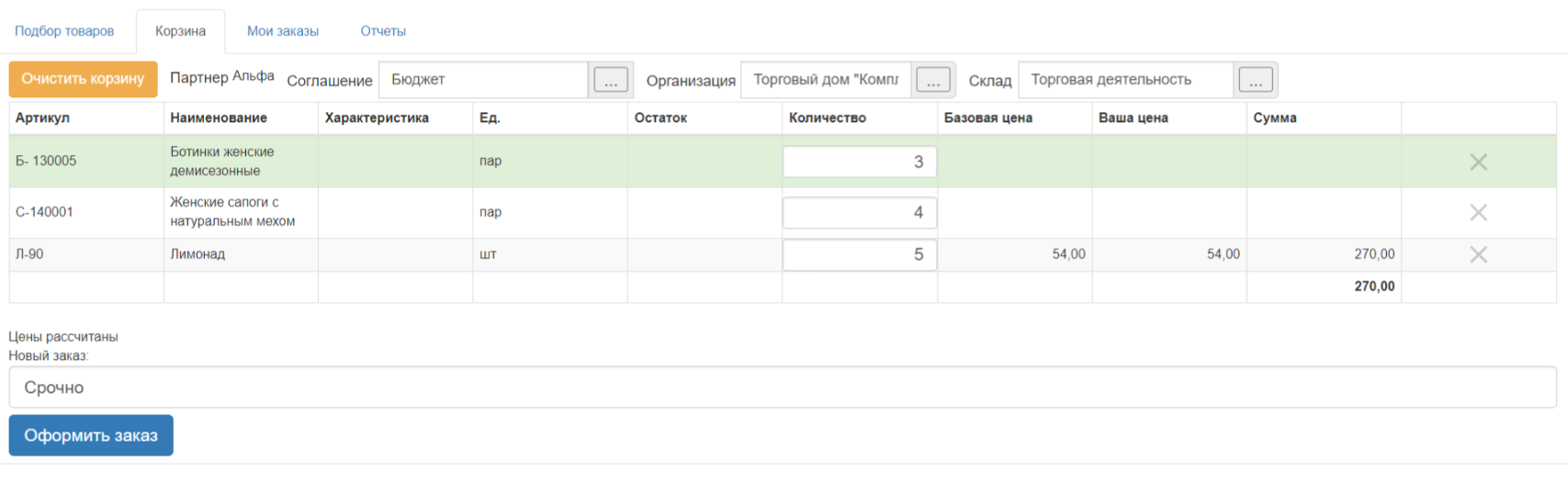Open Соглашение selection ellipsis button
The image size is (1568, 483).
point(611,80)
